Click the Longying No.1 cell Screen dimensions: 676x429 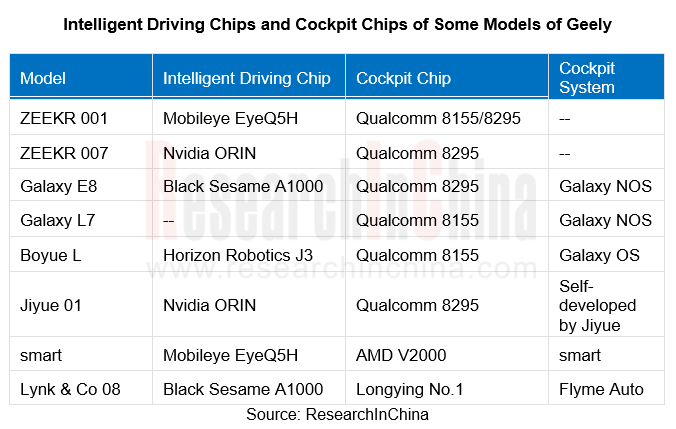[x=447, y=389]
